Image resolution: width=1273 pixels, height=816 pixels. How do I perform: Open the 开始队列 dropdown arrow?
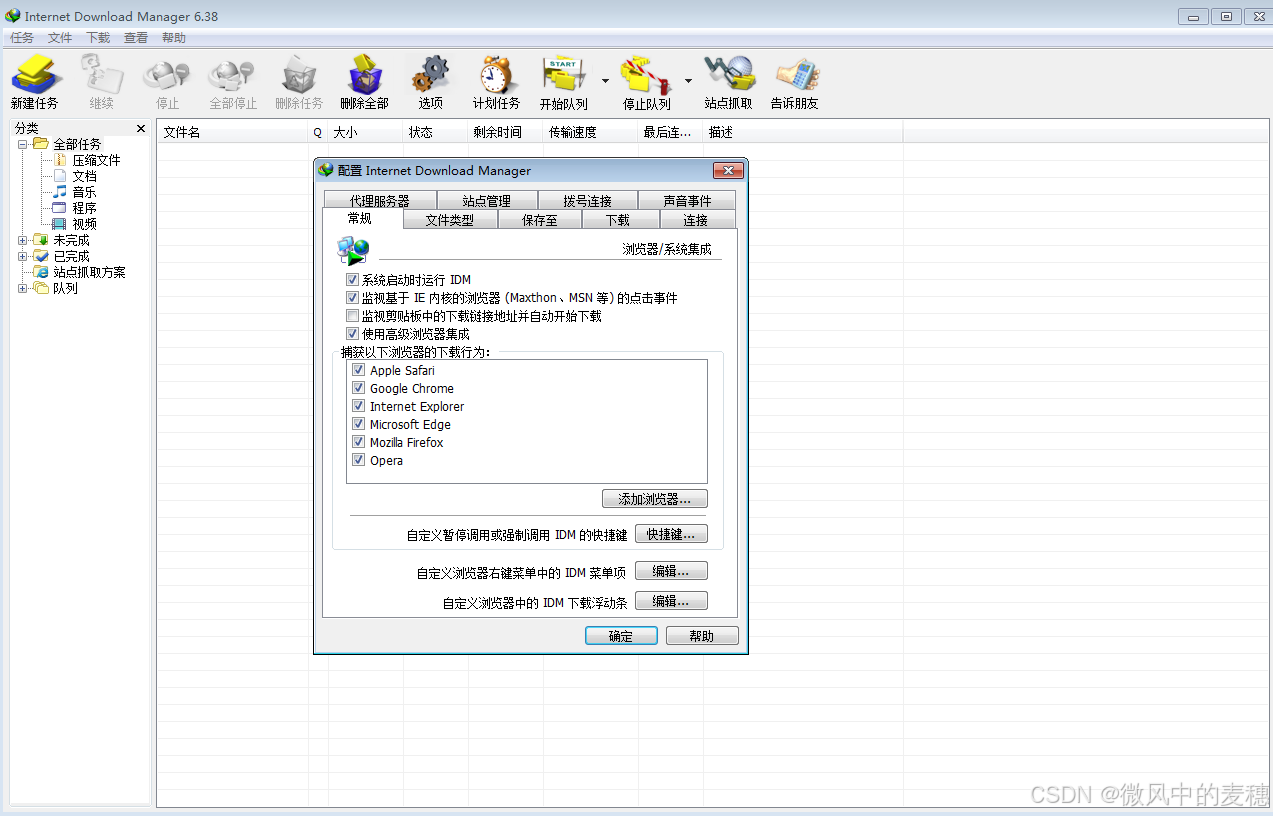(605, 80)
